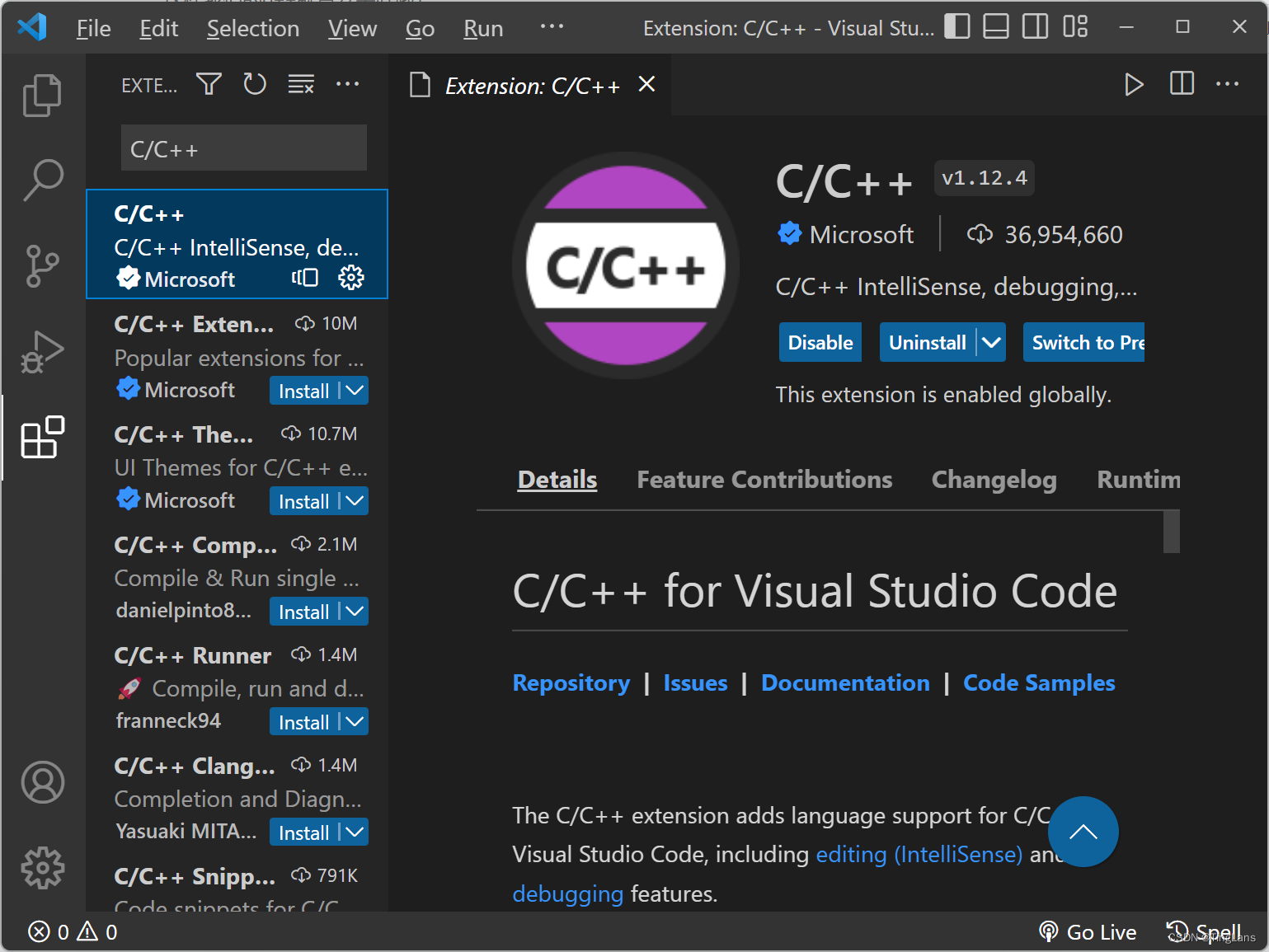The height and width of the screenshot is (952, 1269).
Task: Click the filter extensions funnel icon
Action: pos(209,84)
